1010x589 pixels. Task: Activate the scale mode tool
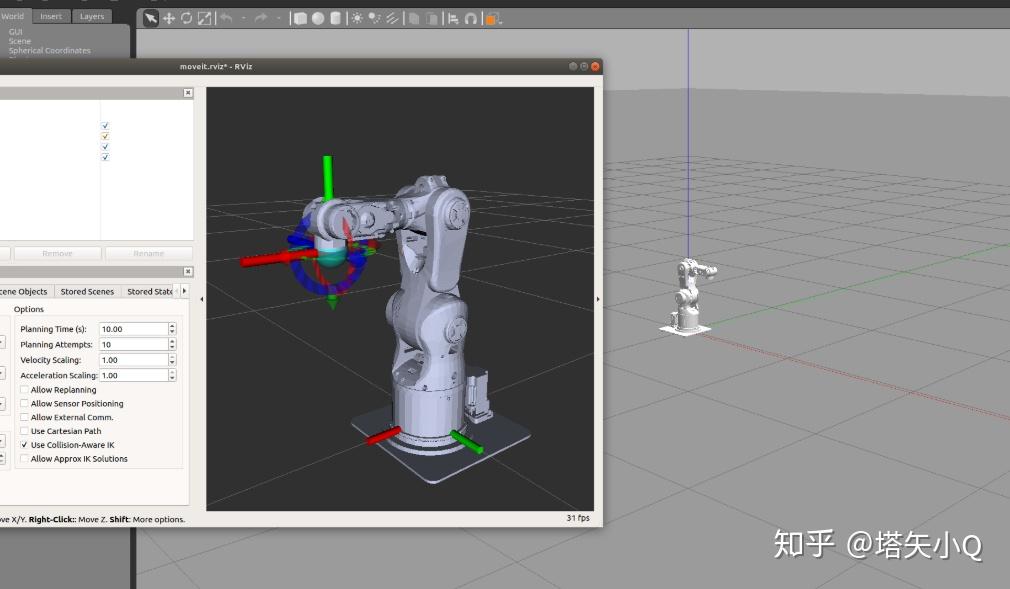(x=204, y=18)
